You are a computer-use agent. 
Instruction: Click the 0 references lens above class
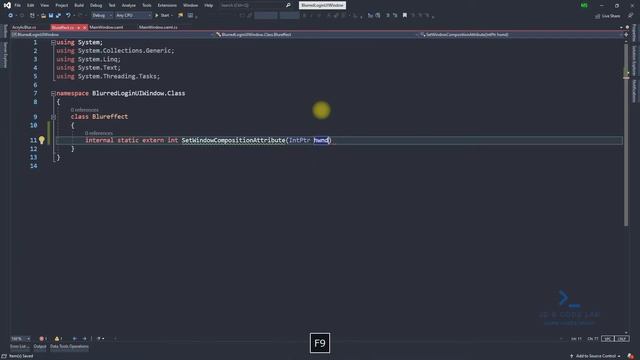pos(84,110)
